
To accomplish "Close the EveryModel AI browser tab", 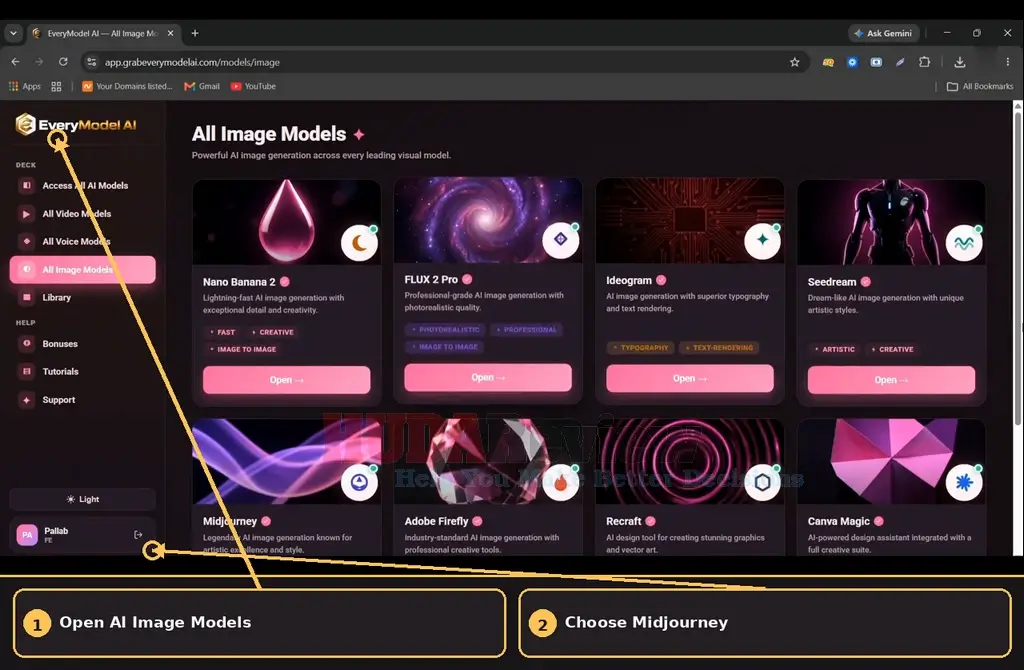I will click(x=170, y=33).
